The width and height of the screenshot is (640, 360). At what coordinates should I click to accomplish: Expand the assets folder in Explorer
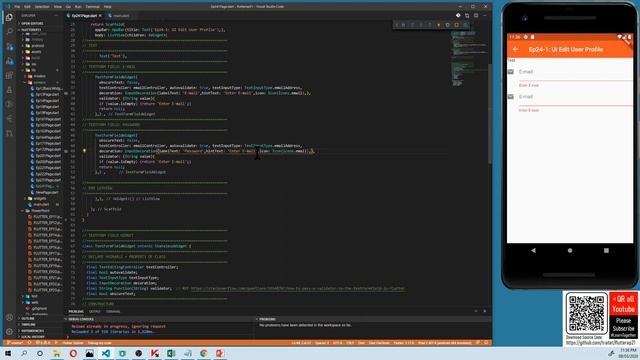pos(37,52)
